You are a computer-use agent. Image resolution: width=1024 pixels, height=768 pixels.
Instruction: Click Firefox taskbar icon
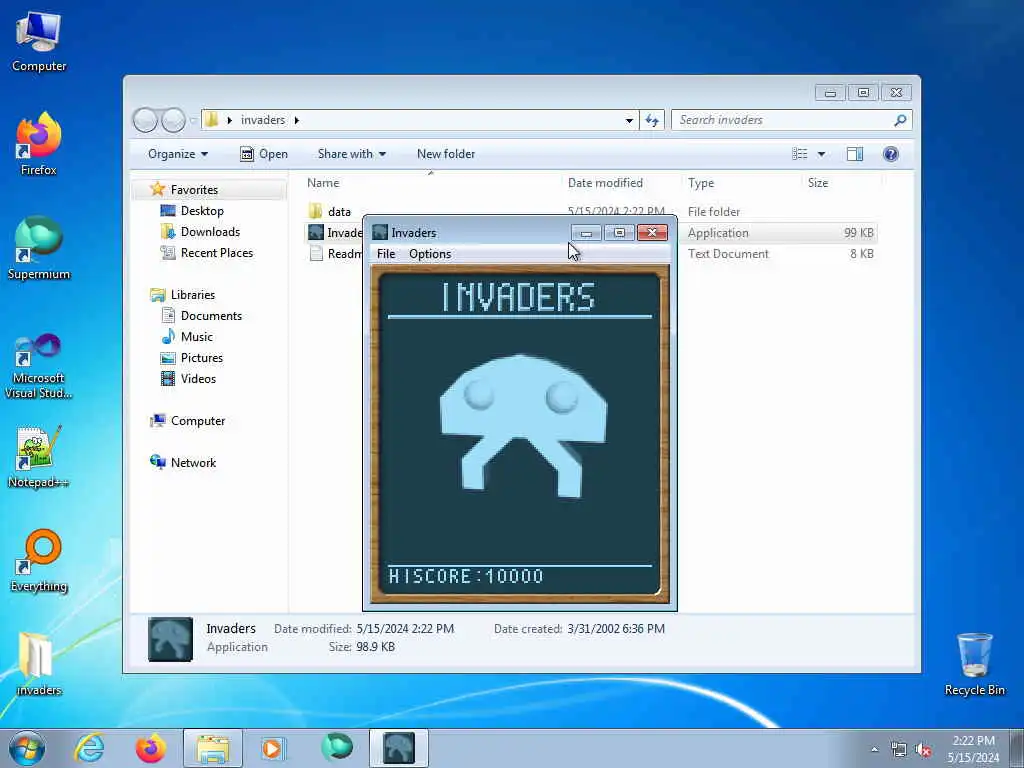(151, 748)
